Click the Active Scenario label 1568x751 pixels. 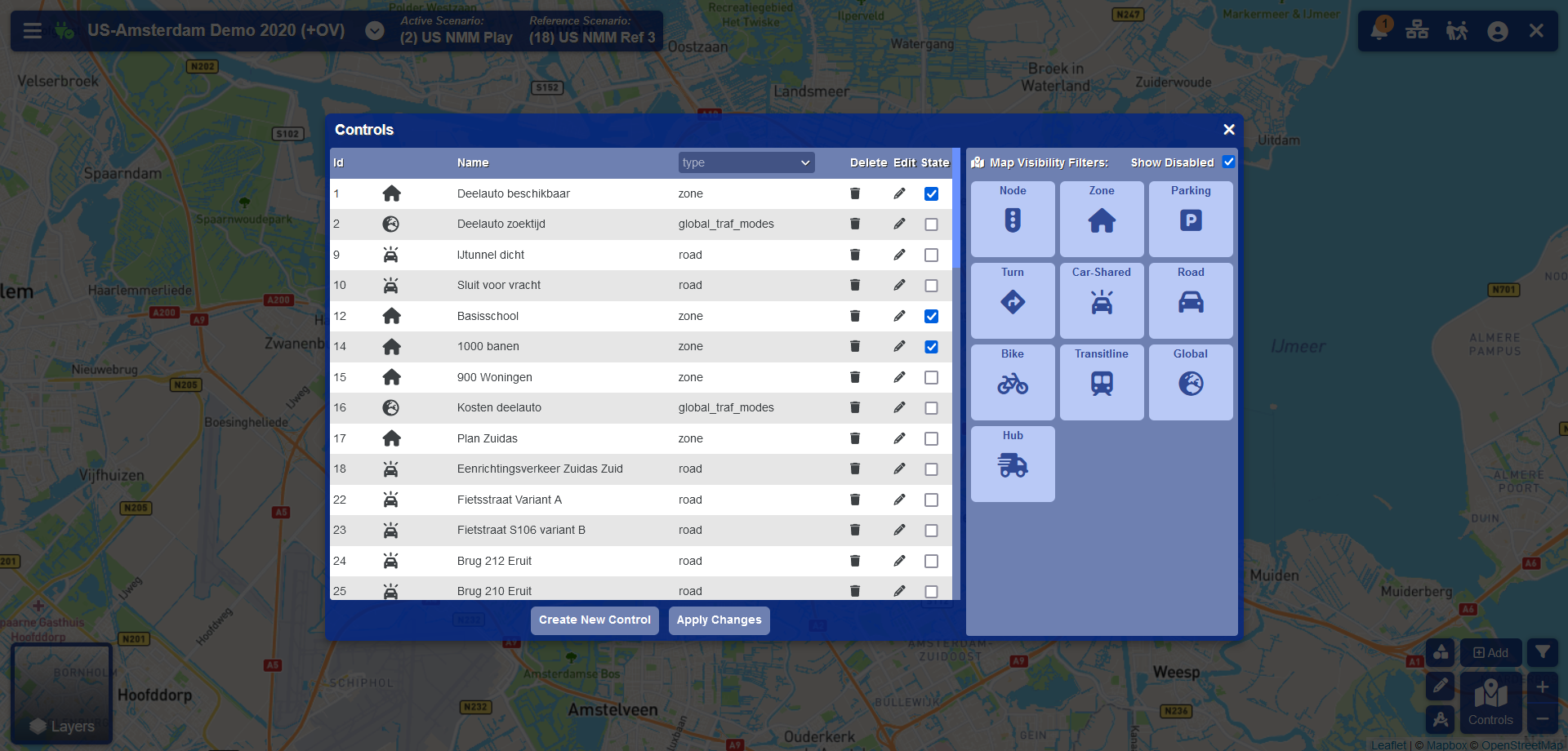(442, 21)
